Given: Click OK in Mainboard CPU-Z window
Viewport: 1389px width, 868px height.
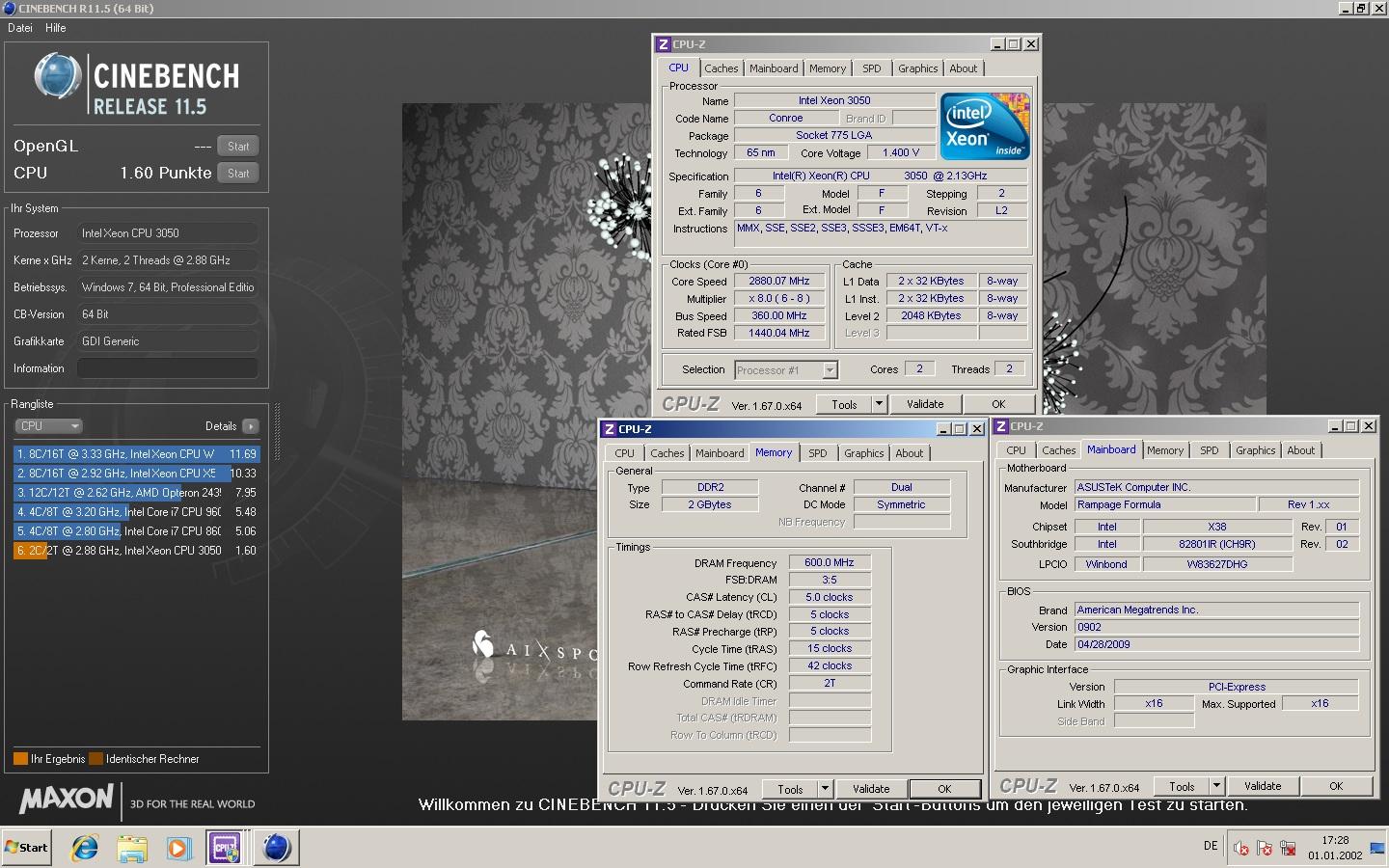Looking at the screenshot, I should (1336, 786).
